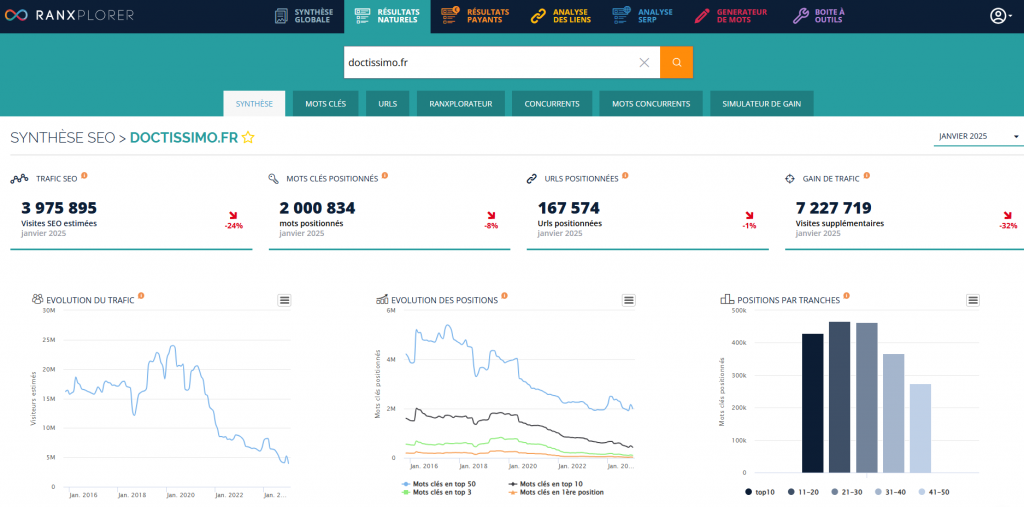Click info icon beside Trafic SEO

point(84,175)
